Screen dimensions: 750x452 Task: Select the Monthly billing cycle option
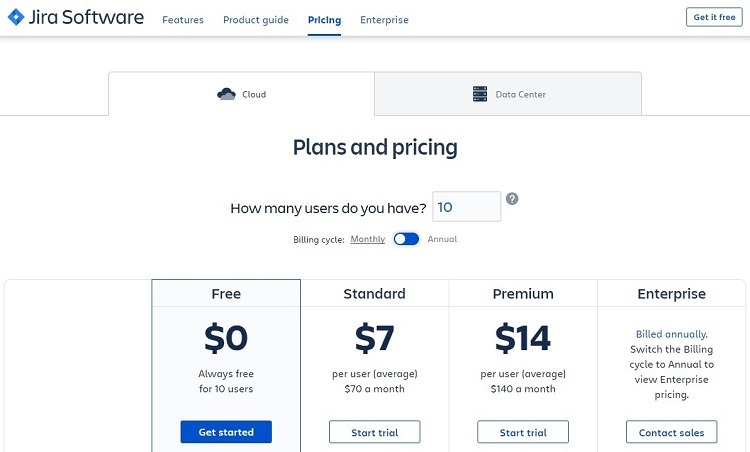pos(367,239)
